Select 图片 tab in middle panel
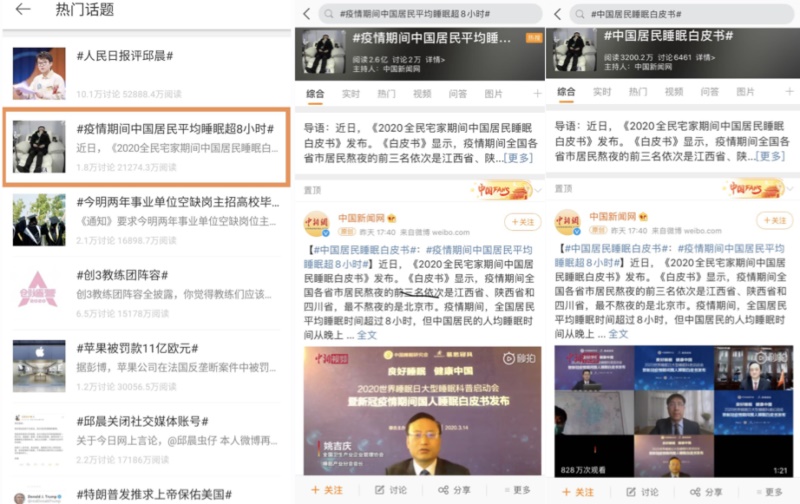800x504 pixels. [493, 93]
